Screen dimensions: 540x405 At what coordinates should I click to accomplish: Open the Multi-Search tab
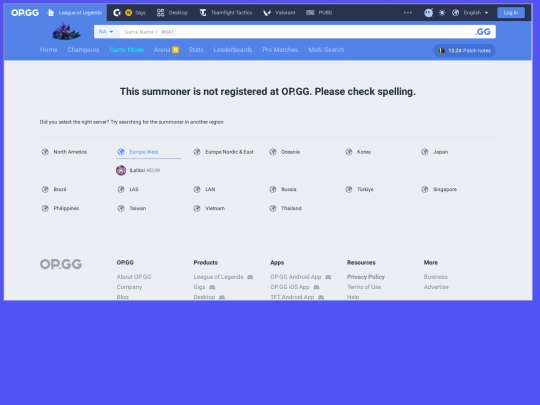coord(326,50)
